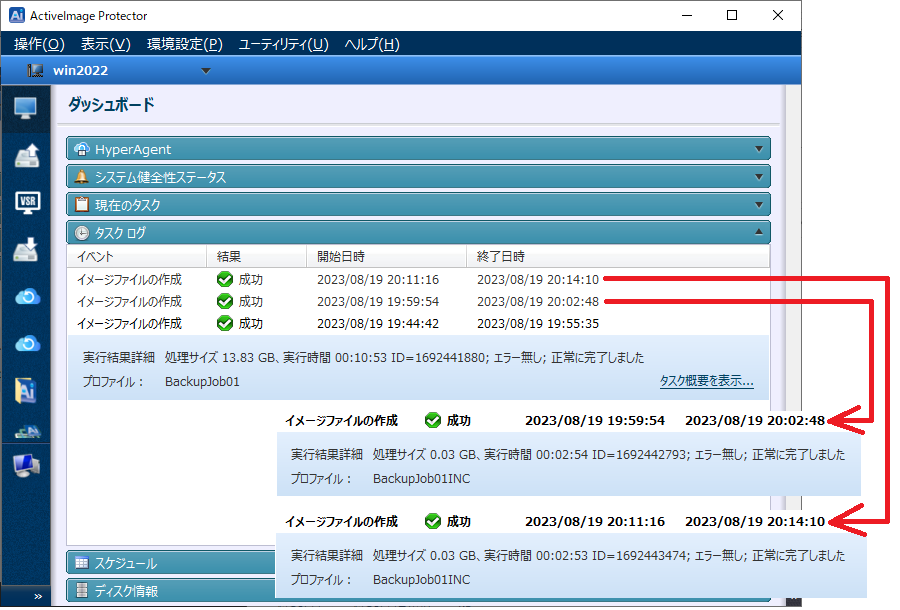
Task: Select the log row starting 19:59:54
Action: 418,301
